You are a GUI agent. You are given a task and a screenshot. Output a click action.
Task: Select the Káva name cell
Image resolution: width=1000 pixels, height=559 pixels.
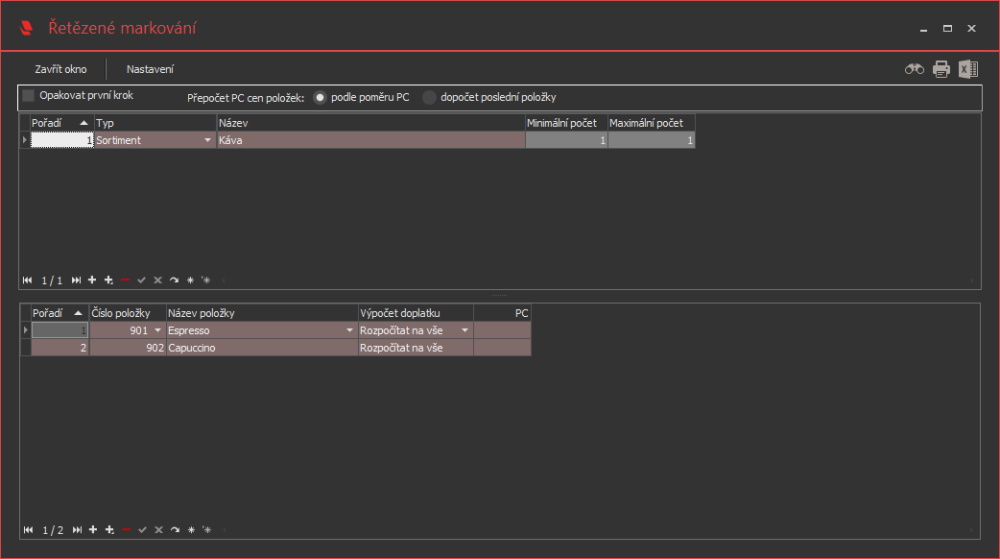point(371,140)
